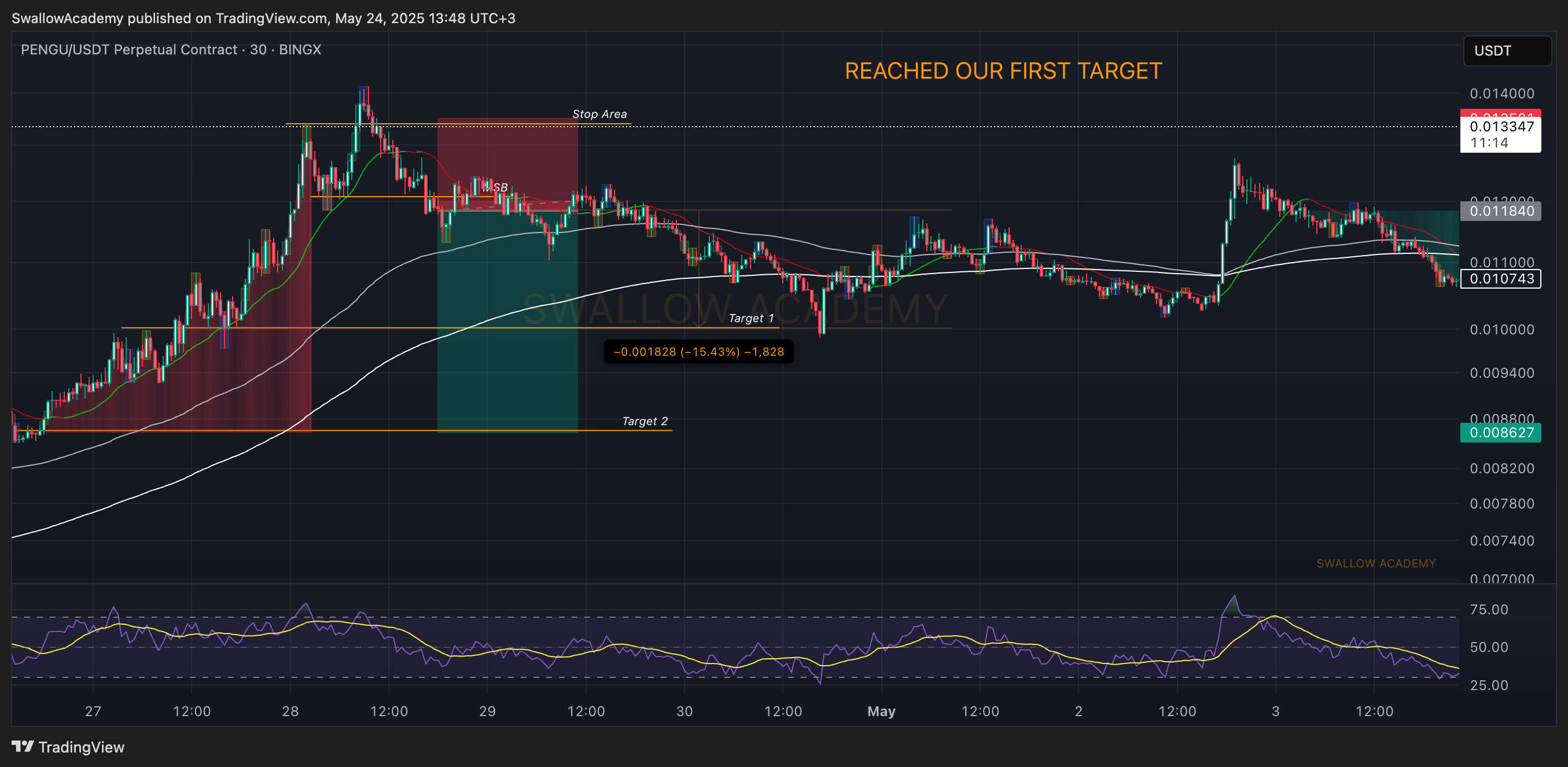This screenshot has width=1568, height=767.
Task: Click the '30' date label
Action: [685, 711]
